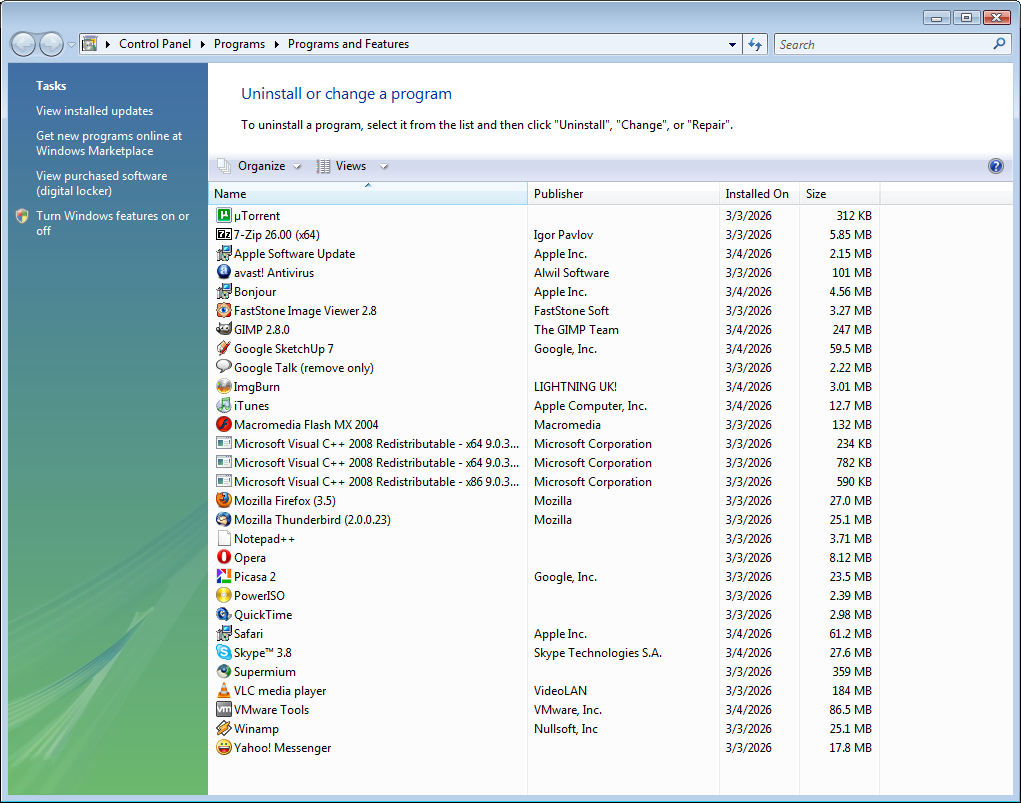
Task: Go to Programs breadcrumb
Action: tap(239, 44)
